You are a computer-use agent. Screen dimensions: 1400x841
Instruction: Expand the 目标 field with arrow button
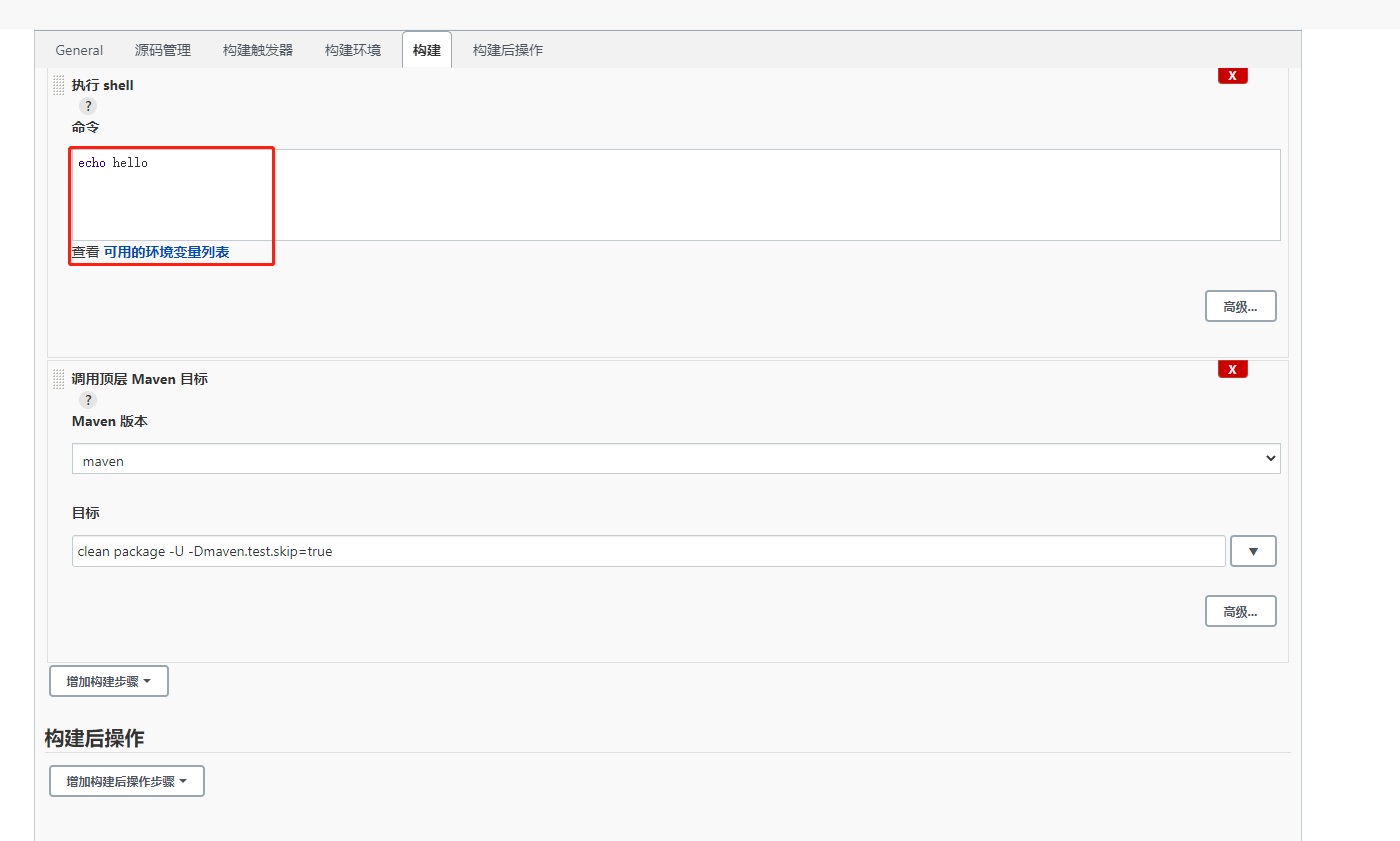click(x=1253, y=551)
